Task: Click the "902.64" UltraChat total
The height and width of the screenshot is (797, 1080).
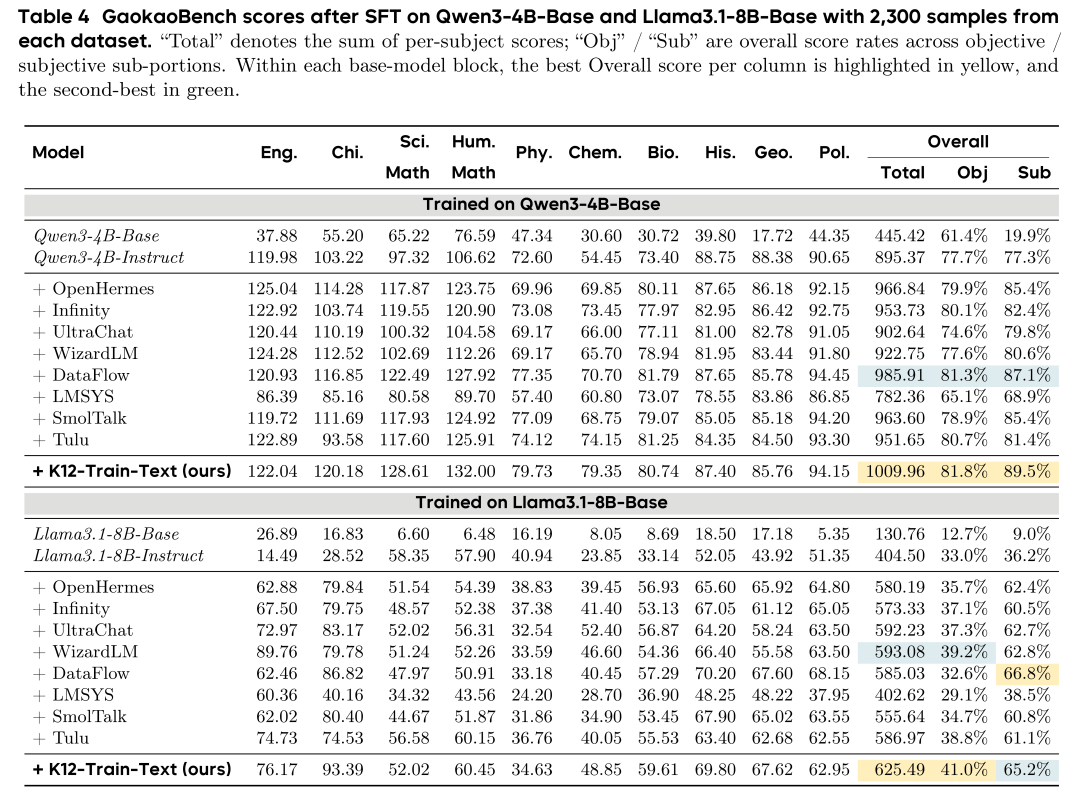Action: coord(900,332)
